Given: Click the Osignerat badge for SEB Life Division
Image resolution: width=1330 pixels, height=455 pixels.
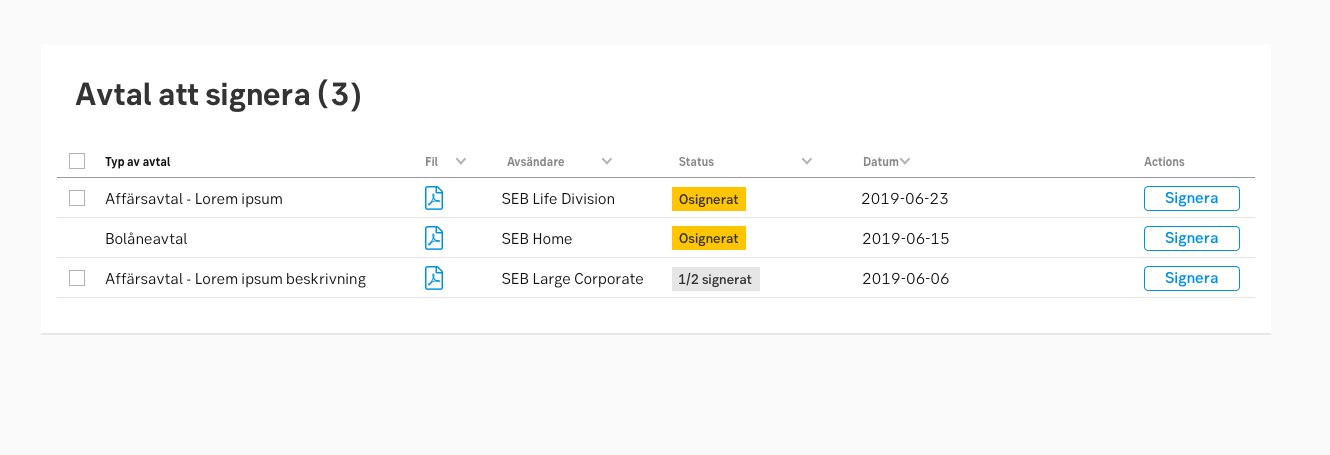Looking at the screenshot, I should click(708, 199).
